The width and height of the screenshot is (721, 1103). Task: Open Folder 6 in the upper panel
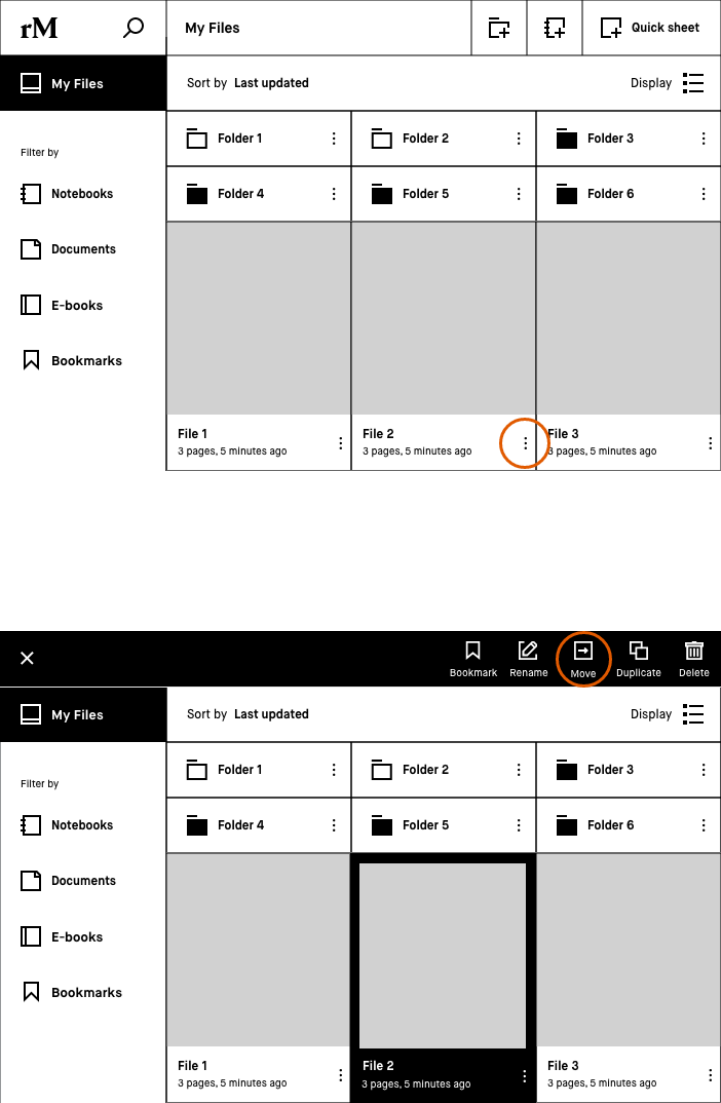628,194
